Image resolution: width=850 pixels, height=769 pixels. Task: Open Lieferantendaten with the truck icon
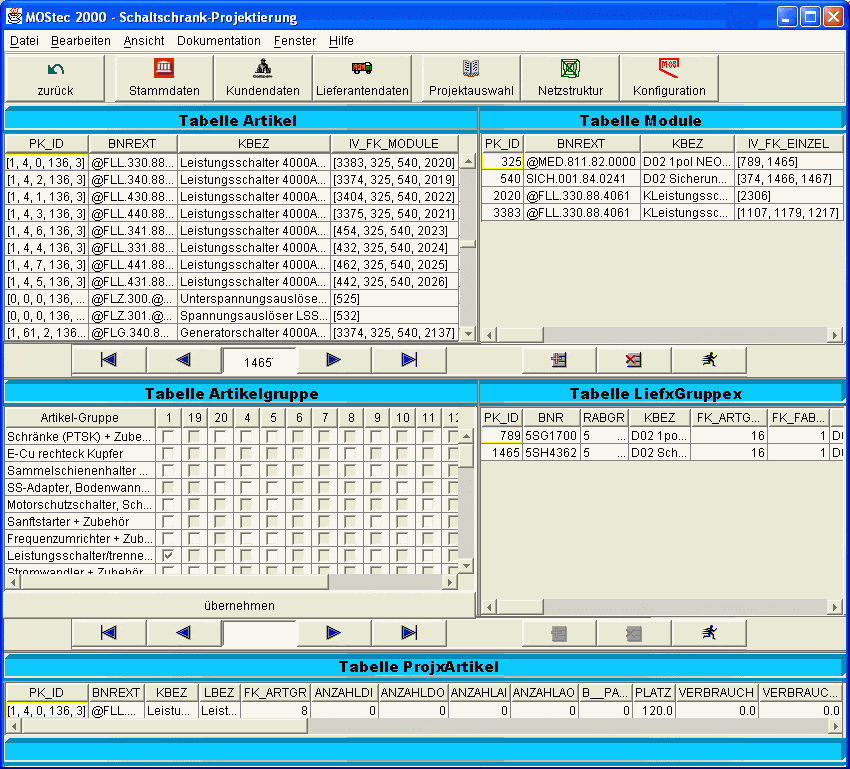click(x=362, y=78)
